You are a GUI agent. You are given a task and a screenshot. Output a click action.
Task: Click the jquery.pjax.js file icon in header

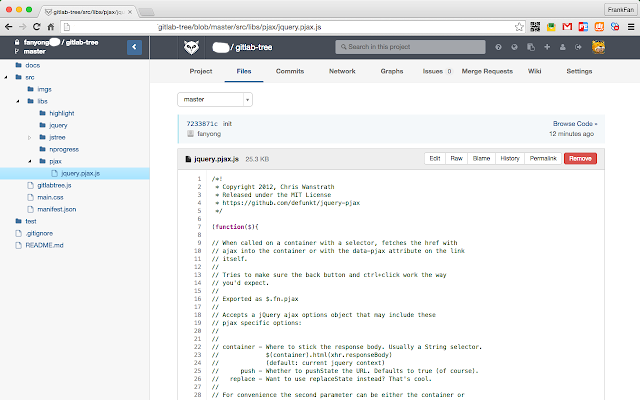[x=188, y=159]
